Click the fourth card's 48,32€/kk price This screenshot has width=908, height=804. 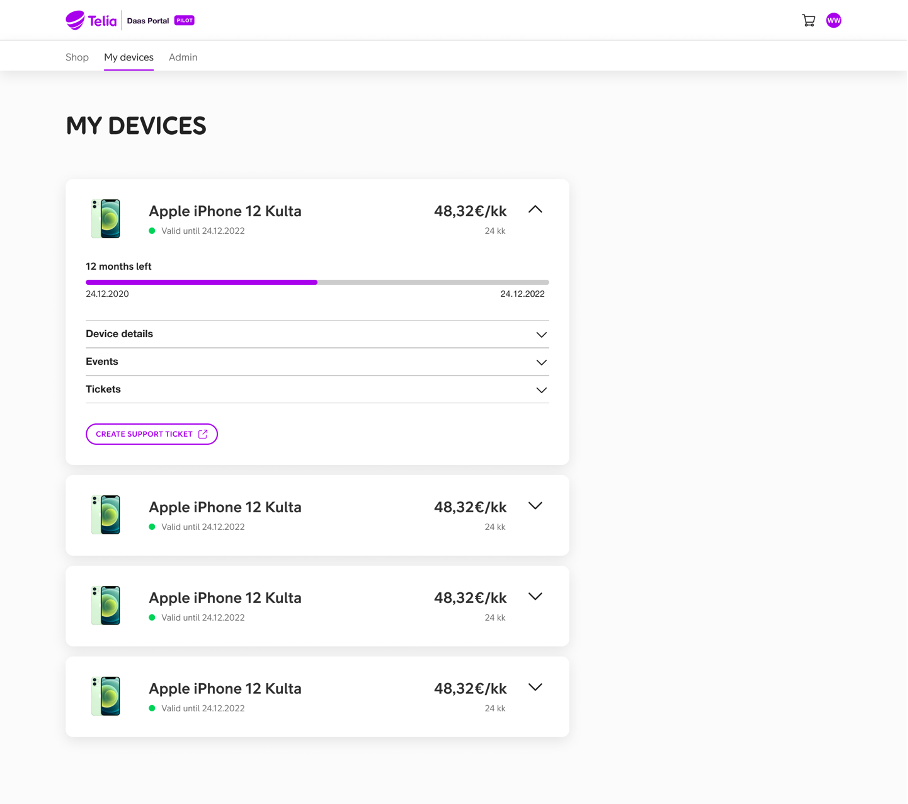click(470, 688)
